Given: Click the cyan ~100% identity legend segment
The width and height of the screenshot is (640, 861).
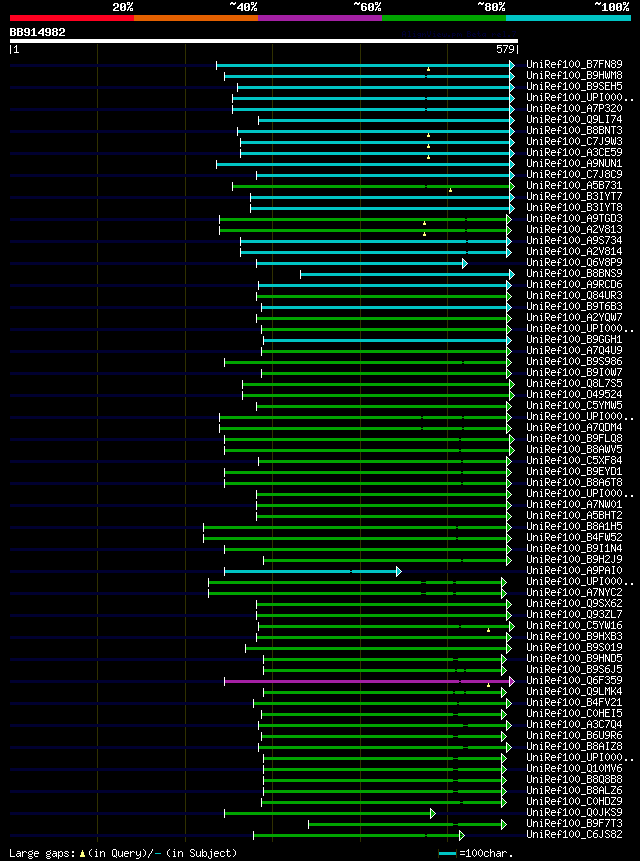Looking at the screenshot, I should coord(569,18).
